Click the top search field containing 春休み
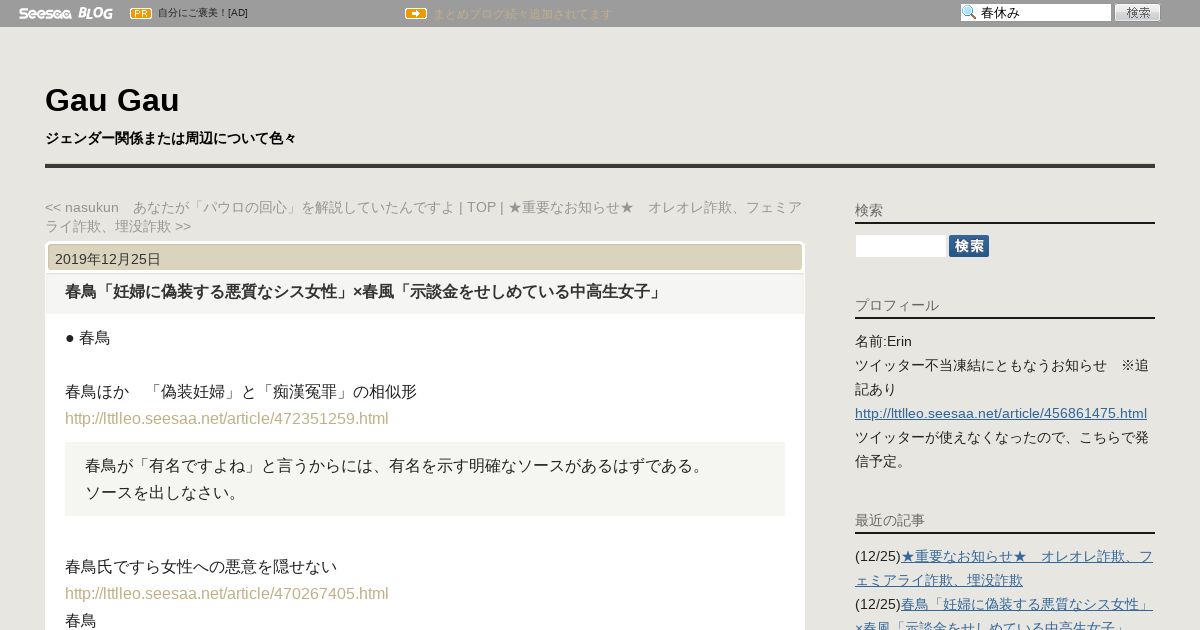Viewport: 1200px width, 630px height. point(1036,13)
